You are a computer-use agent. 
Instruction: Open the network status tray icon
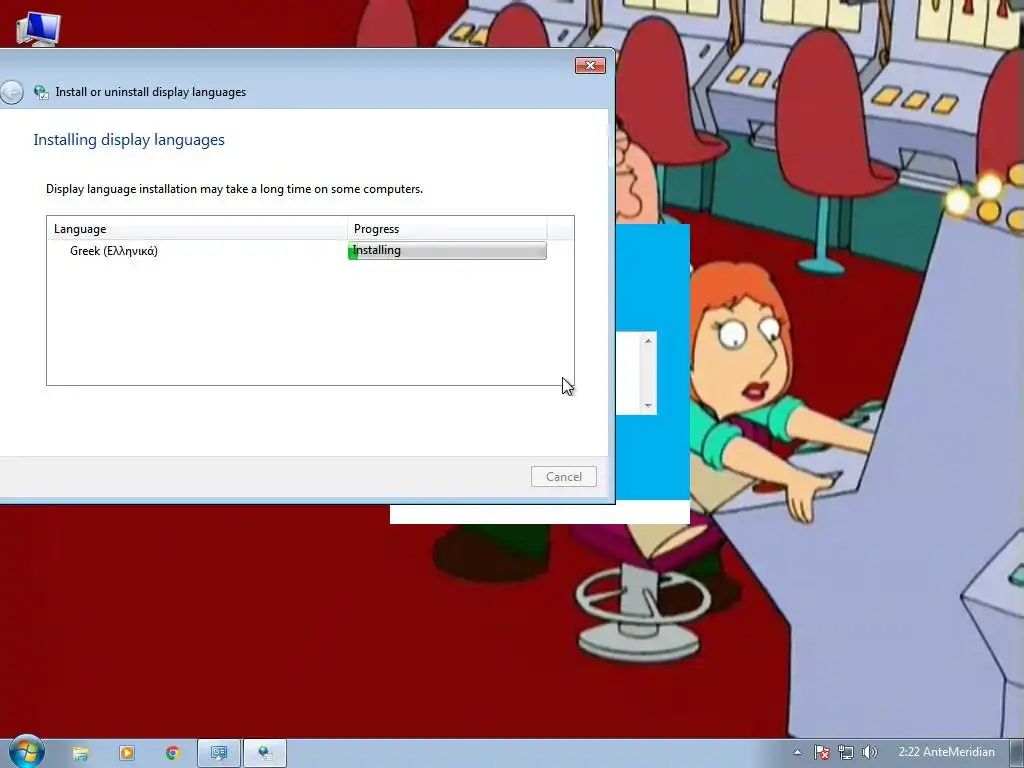[846, 752]
